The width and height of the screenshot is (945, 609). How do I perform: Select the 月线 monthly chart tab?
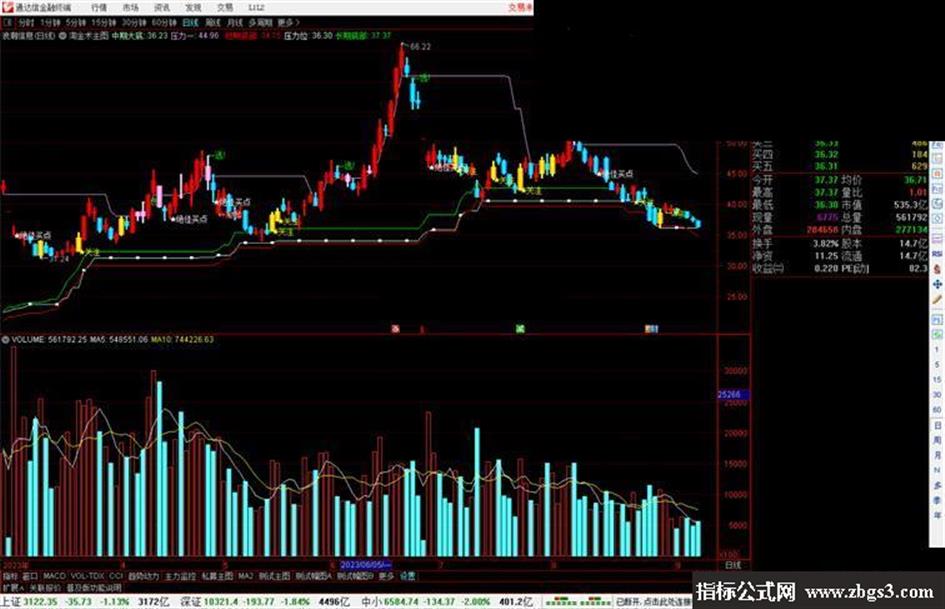point(234,23)
